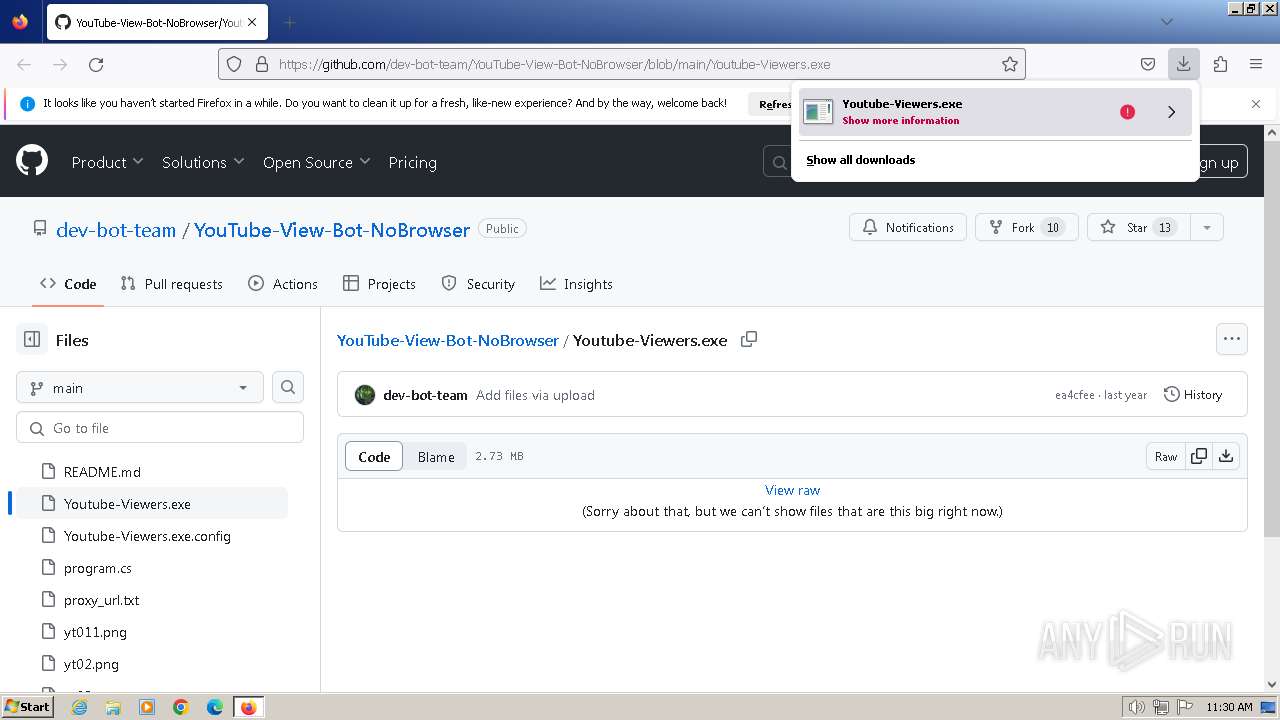Open the new tab plus button

[x=289, y=22]
